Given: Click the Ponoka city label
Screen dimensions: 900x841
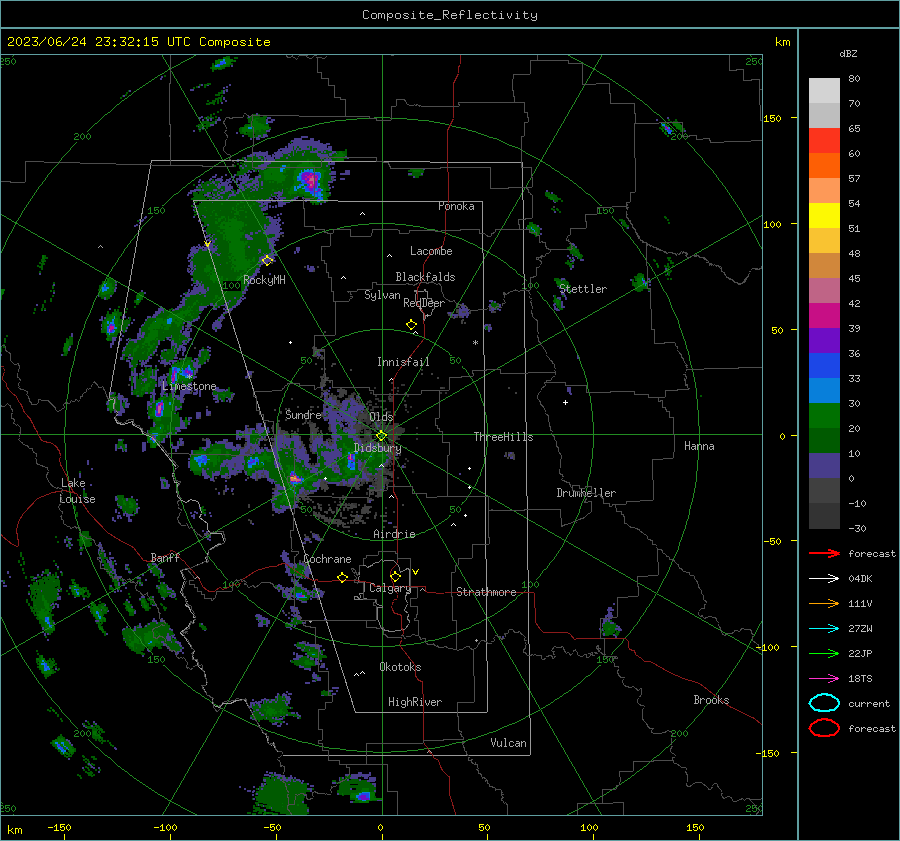Looking at the screenshot, I should coord(456,206).
